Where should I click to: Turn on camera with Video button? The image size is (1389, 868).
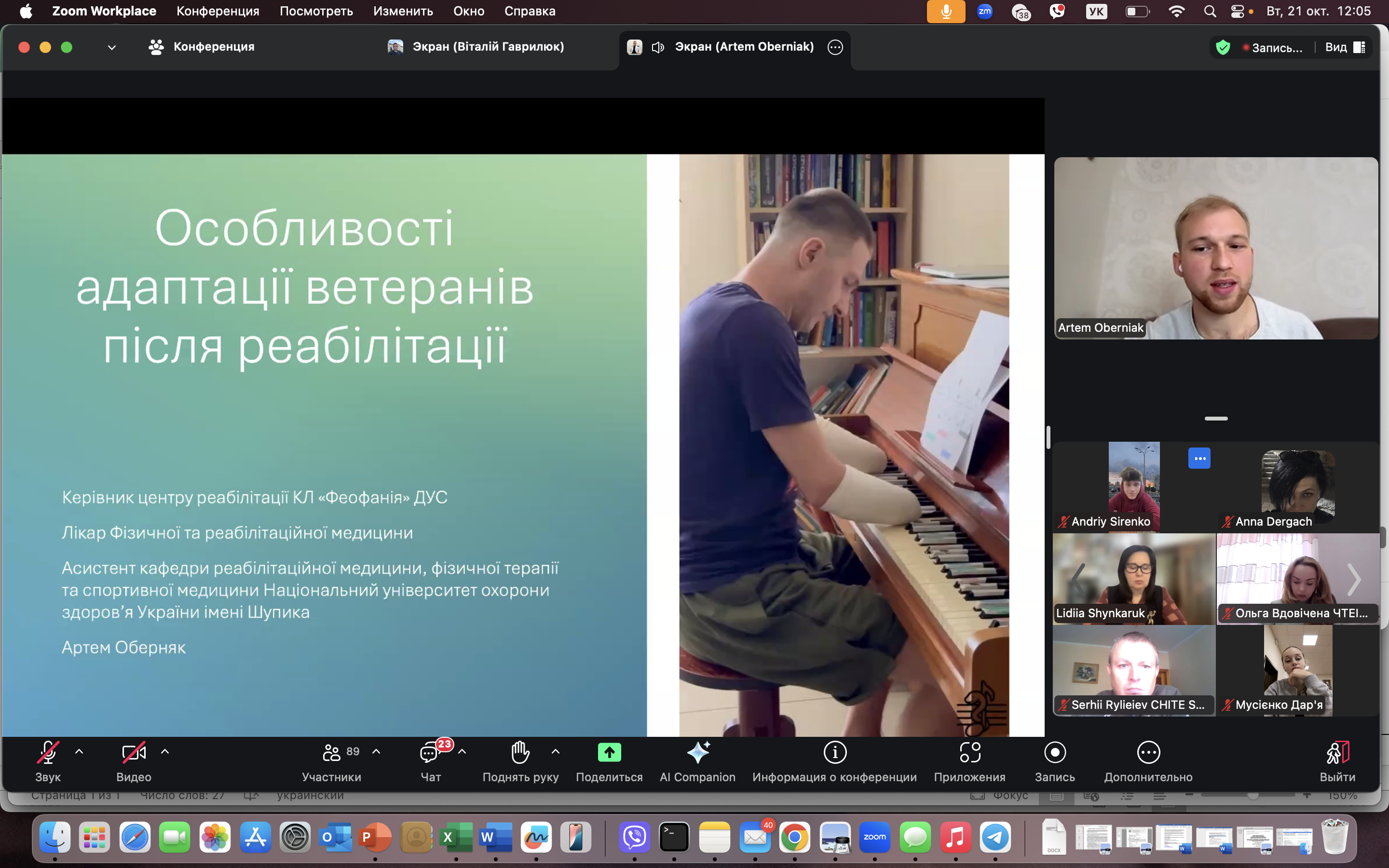click(x=133, y=753)
